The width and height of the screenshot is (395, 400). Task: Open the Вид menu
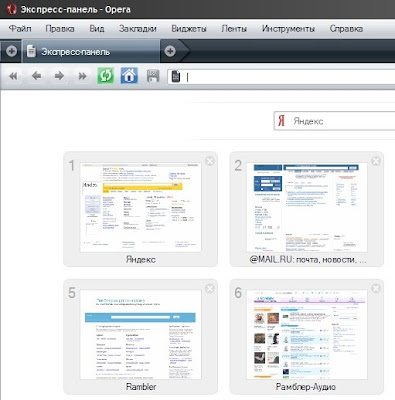pyautogui.click(x=97, y=29)
